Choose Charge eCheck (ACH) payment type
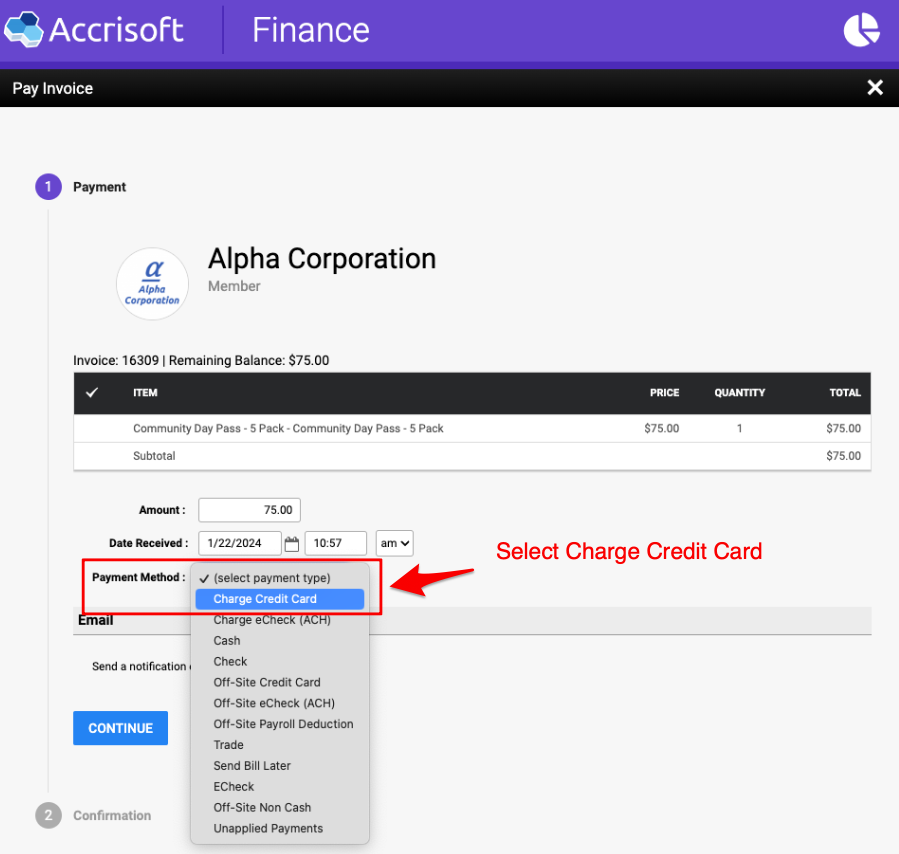Image resolution: width=899 pixels, height=854 pixels. [x=272, y=620]
